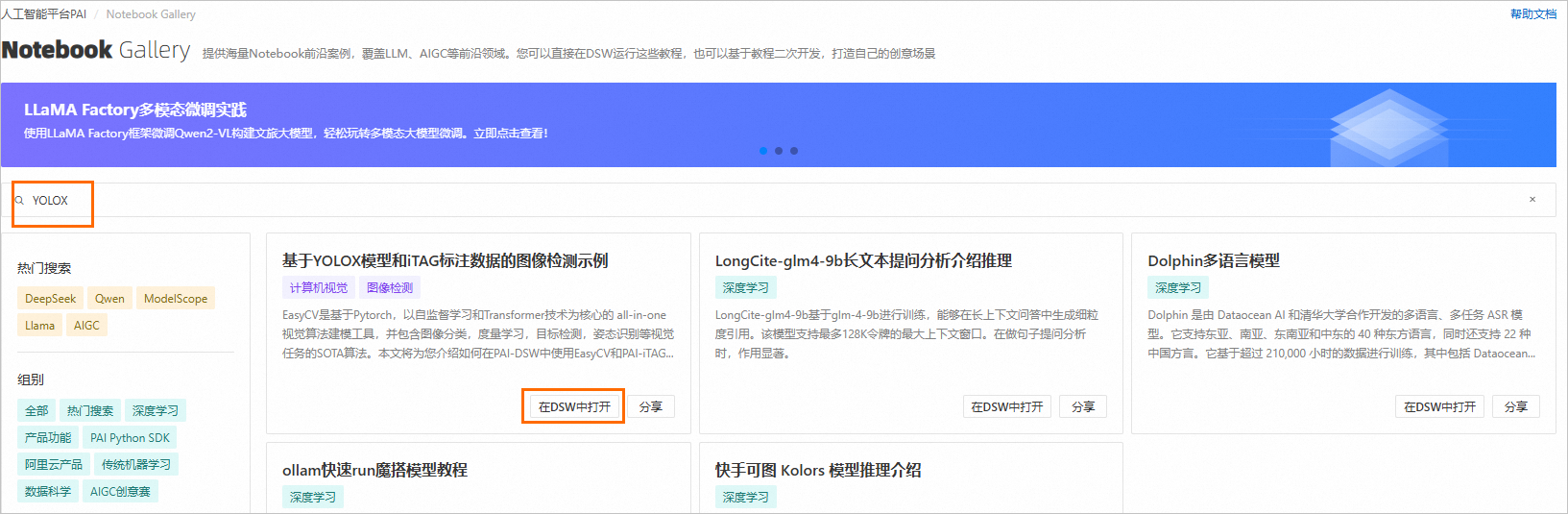Image resolution: width=1568 pixels, height=514 pixels.
Task: Click the 深度学习 tag on LongCite card
Action: coord(746,288)
